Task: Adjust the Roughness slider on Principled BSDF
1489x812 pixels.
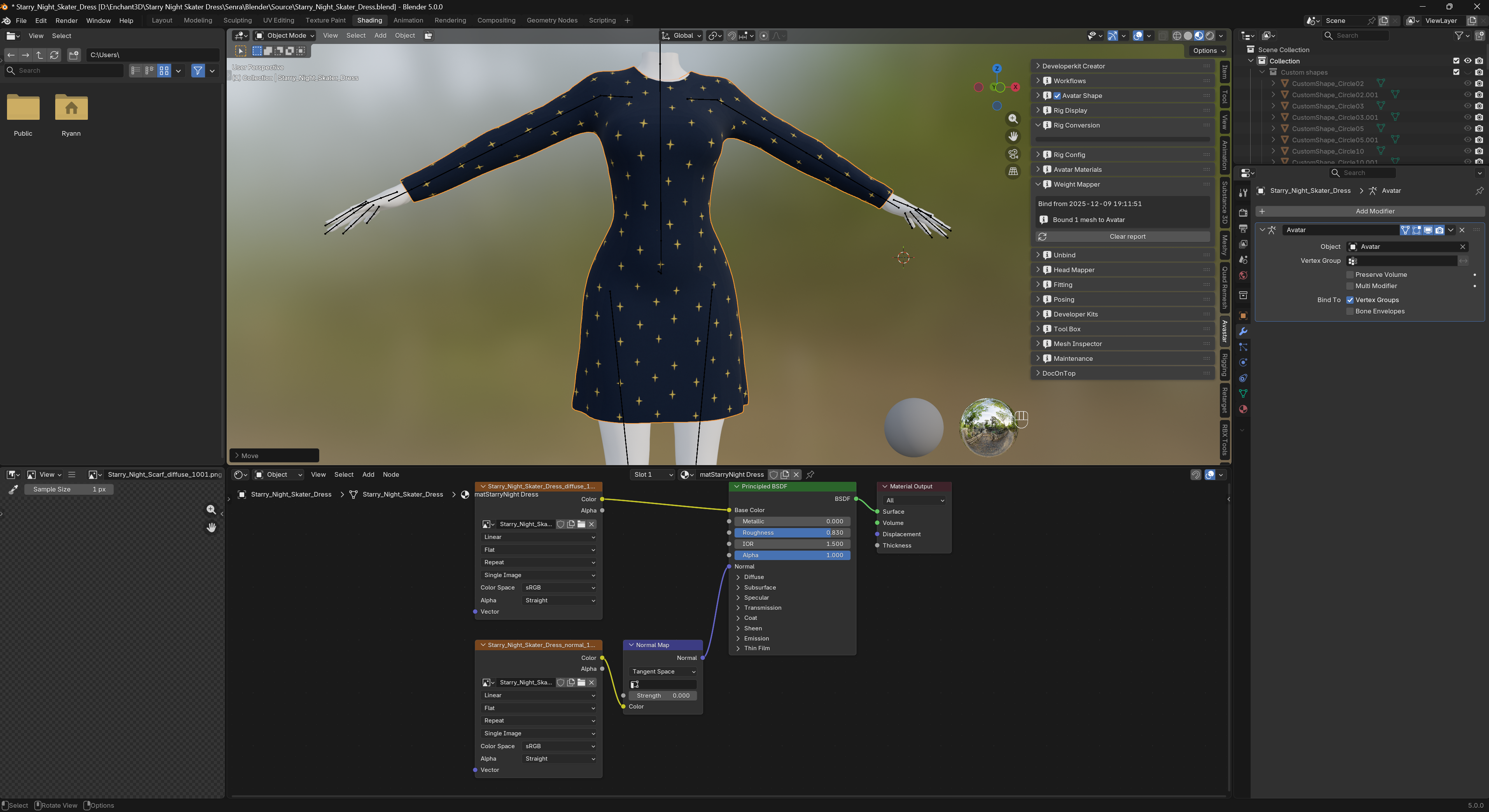Action: 792,533
